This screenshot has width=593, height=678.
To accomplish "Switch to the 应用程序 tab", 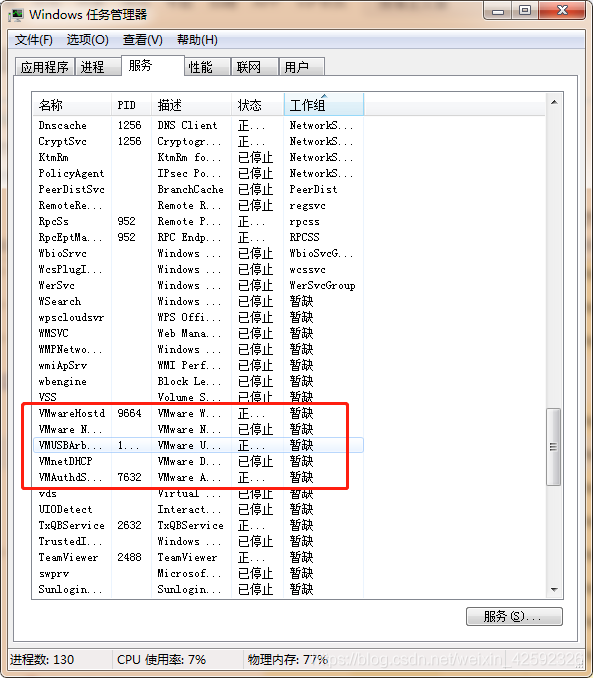I will pos(45,67).
